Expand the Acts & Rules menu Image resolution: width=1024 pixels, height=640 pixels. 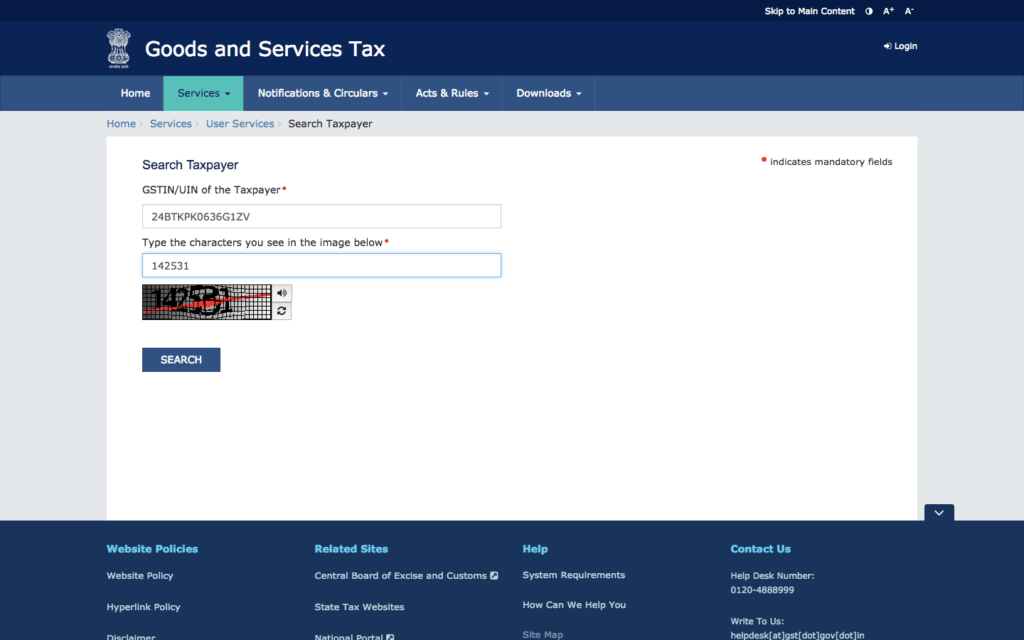[x=452, y=93]
